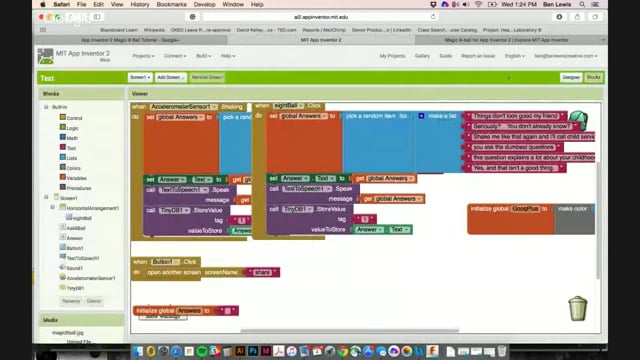The width and height of the screenshot is (640, 360).
Task: Show all tabs in Safari
Action: (x=595, y=17)
